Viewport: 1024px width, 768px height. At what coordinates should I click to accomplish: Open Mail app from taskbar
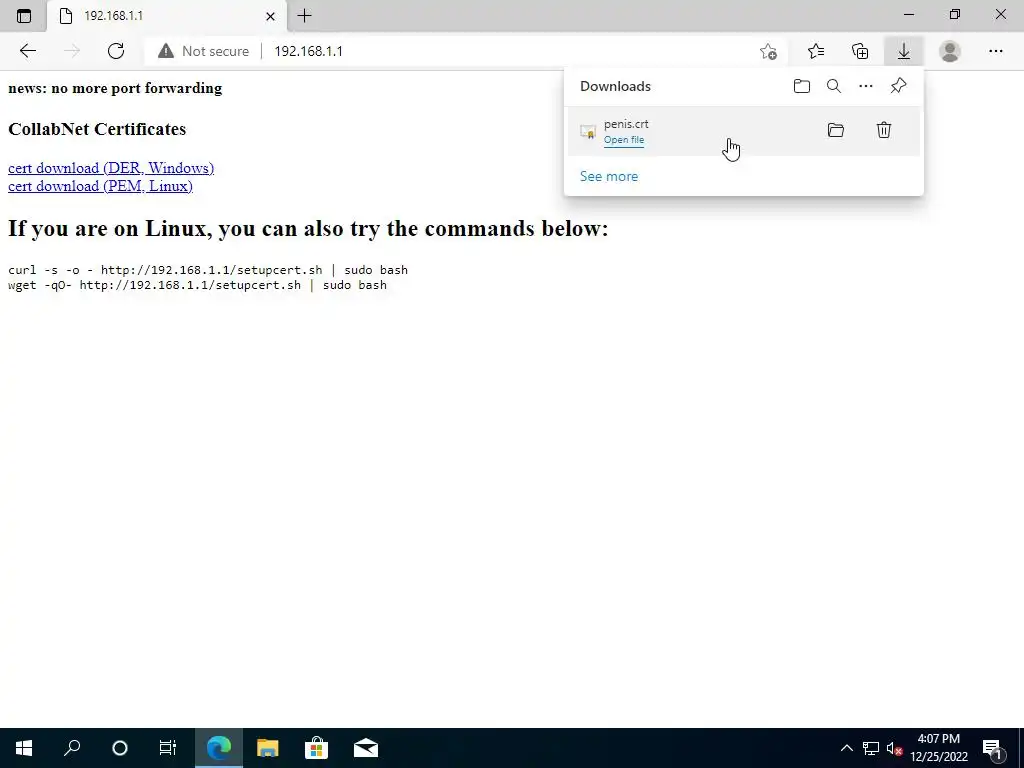tap(366, 748)
